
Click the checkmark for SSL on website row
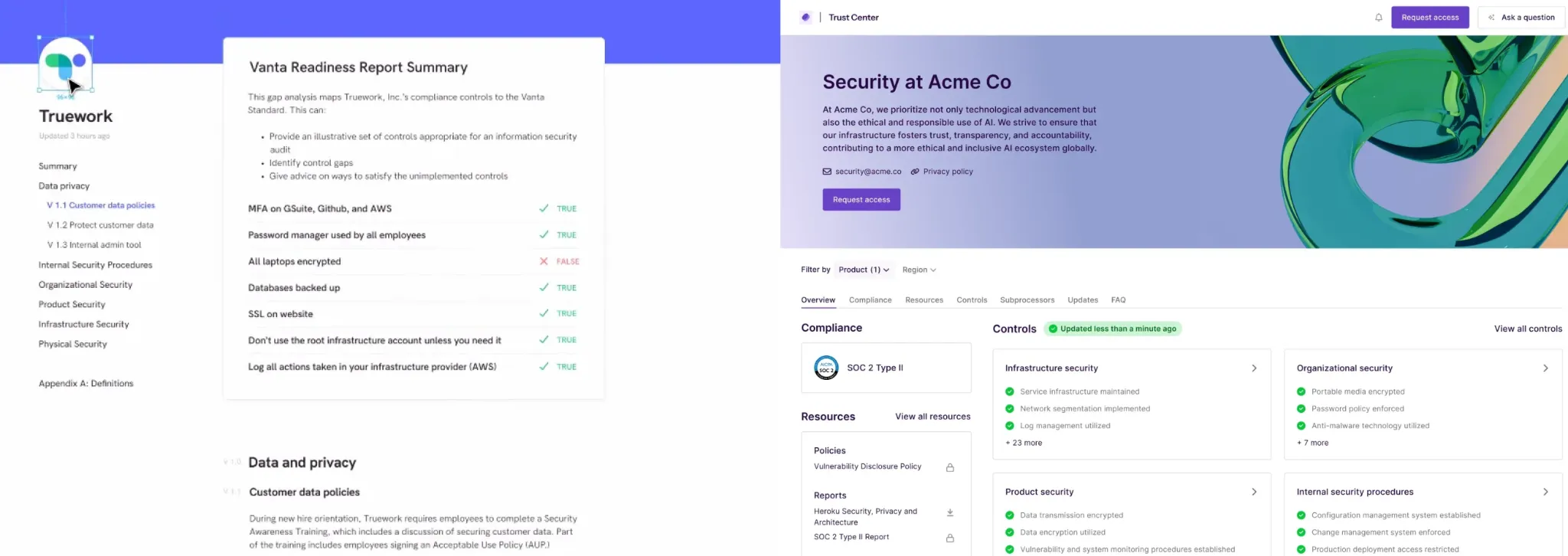(x=544, y=313)
